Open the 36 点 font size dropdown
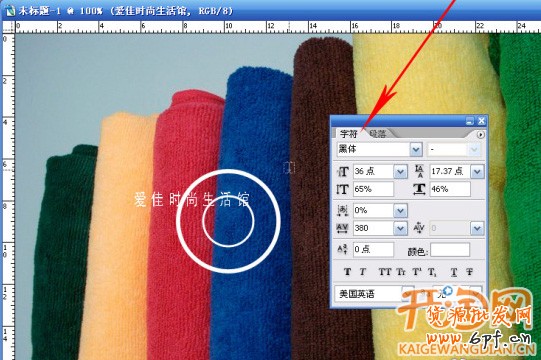This screenshot has width=541, height=360. 400,172
